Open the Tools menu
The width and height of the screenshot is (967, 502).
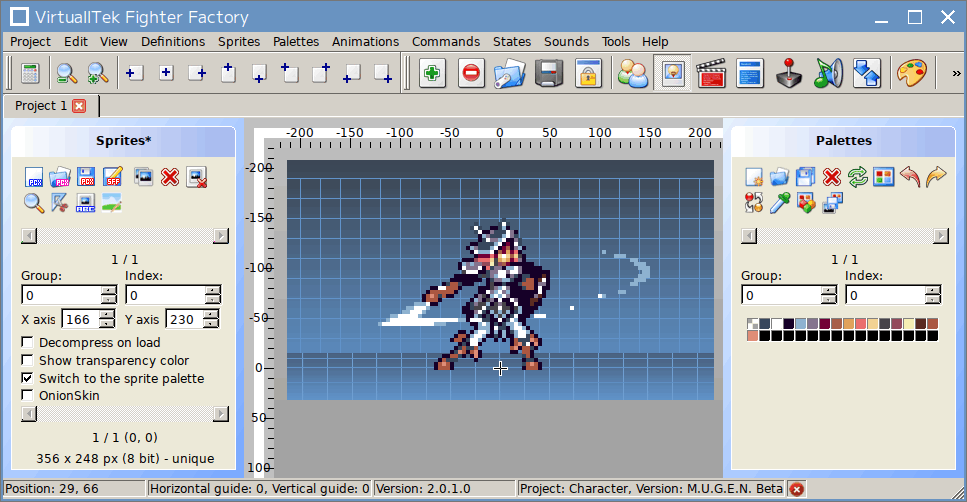tap(616, 41)
